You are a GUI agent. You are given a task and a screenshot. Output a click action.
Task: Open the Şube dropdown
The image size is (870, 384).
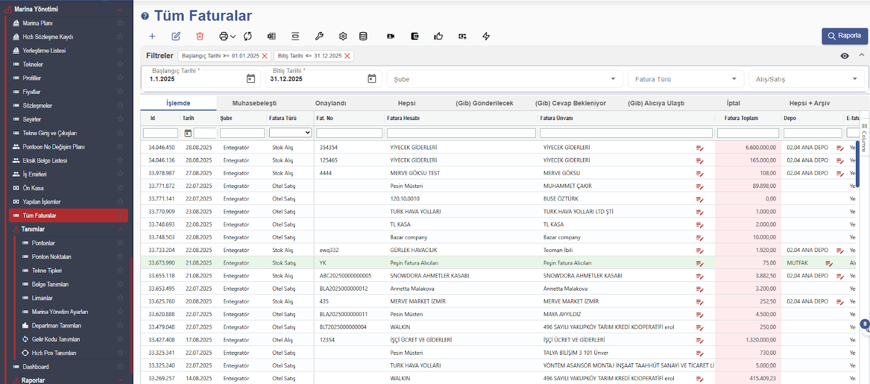[x=504, y=79]
